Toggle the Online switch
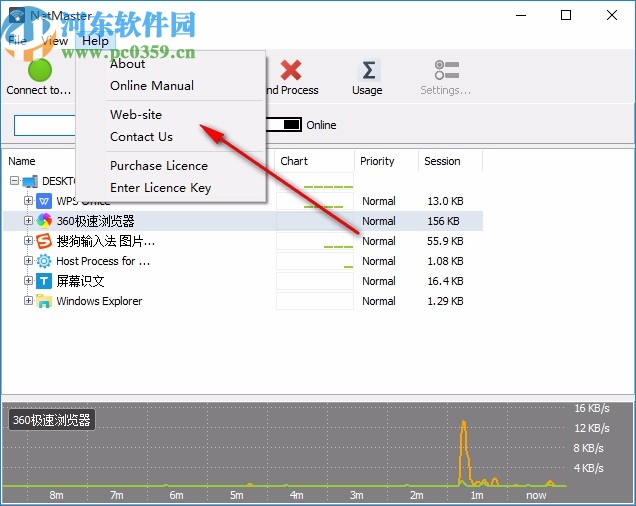The height and width of the screenshot is (506, 636). [284, 125]
